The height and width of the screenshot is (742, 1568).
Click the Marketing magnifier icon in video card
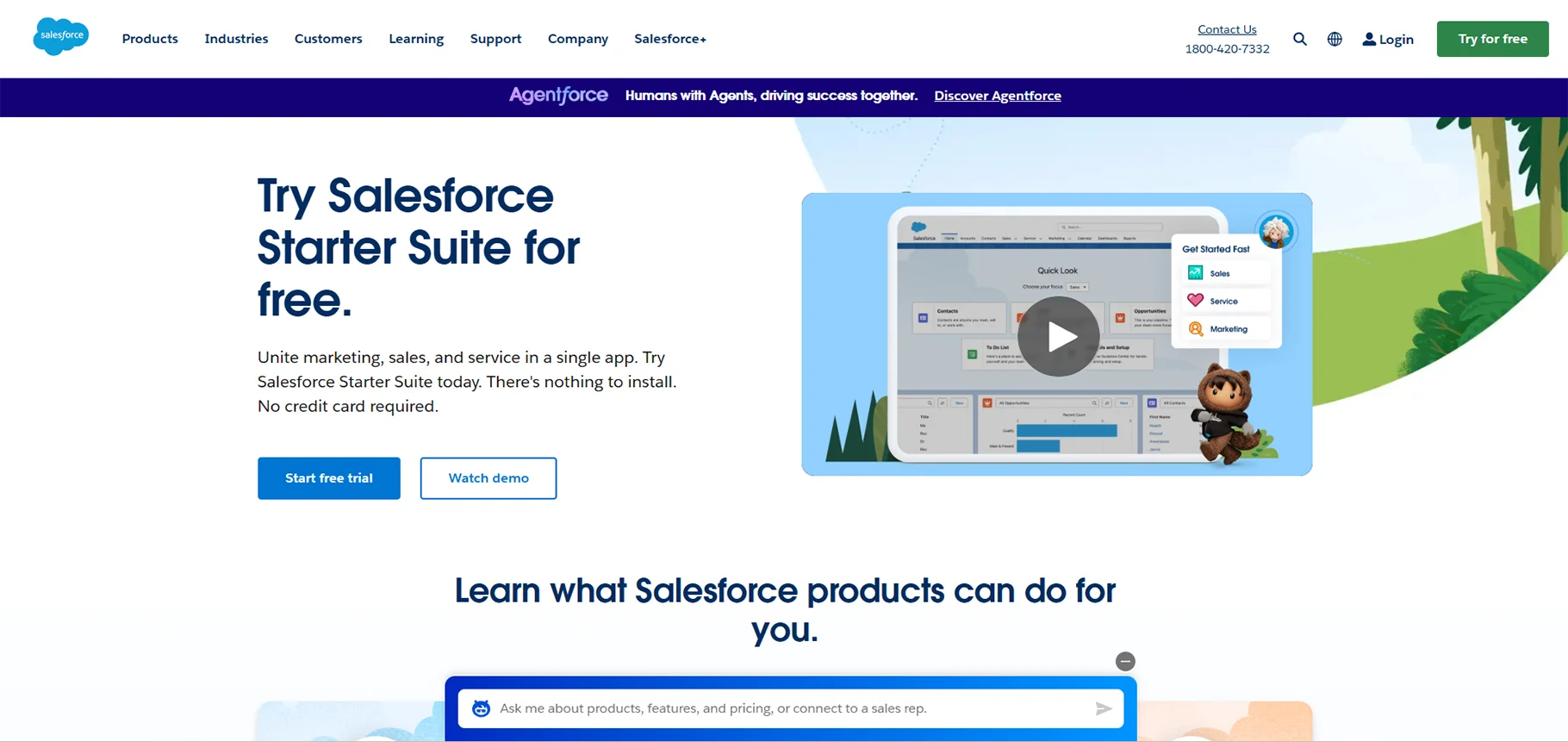pos(1196,328)
